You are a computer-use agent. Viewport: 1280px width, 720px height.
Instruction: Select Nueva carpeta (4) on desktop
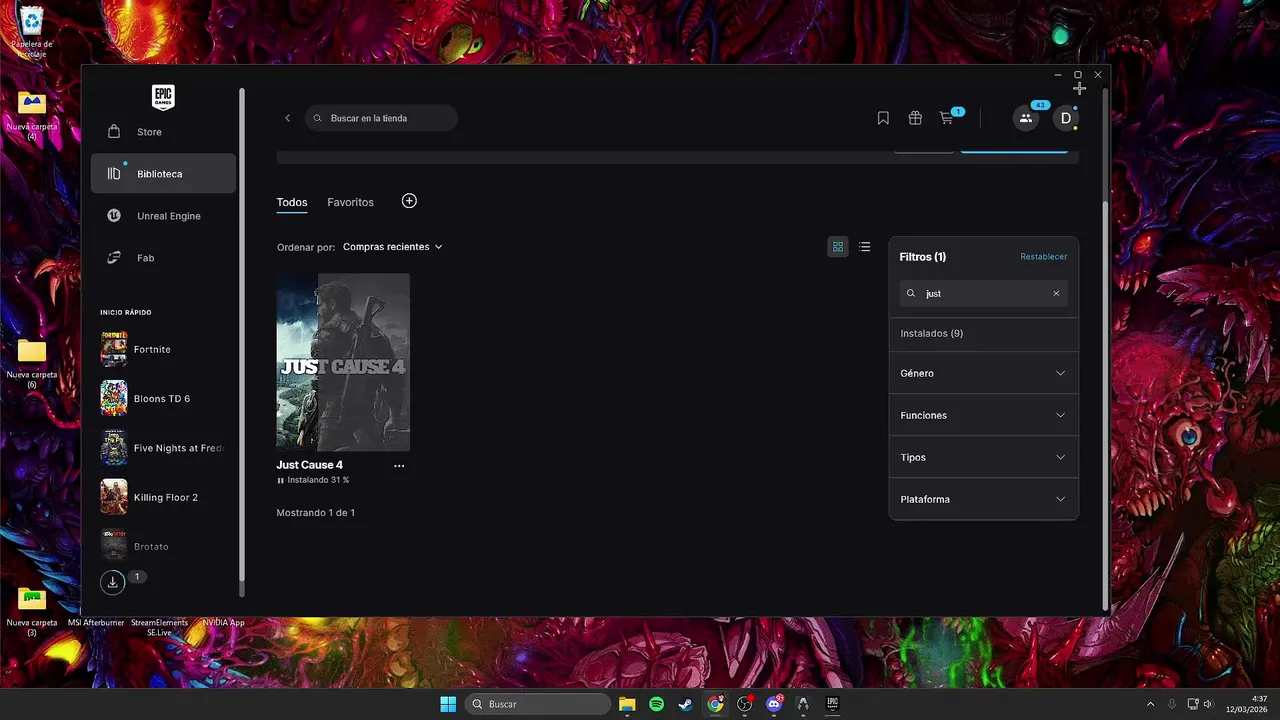click(x=32, y=115)
